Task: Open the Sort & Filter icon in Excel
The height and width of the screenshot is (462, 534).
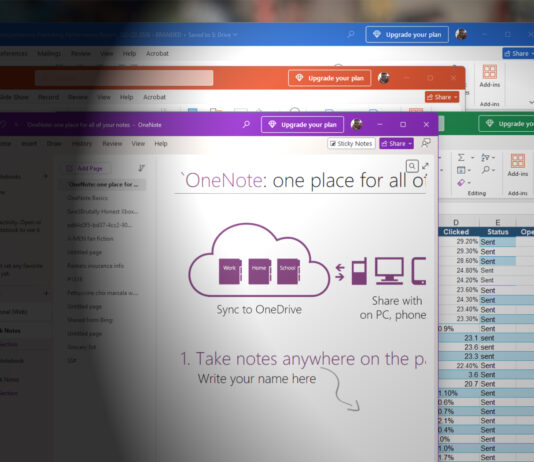Action: pos(485,157)
